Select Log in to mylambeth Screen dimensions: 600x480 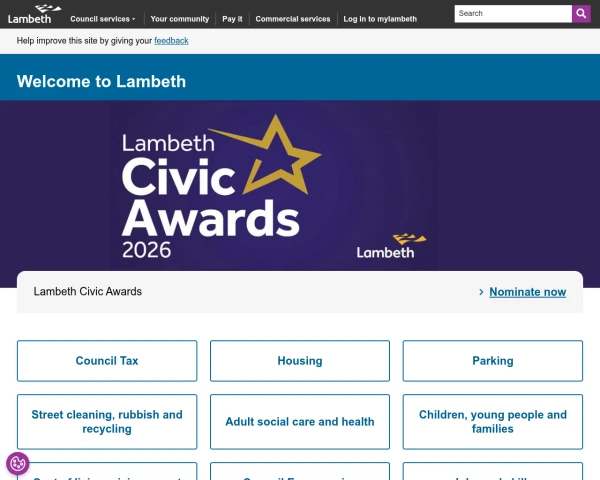[x=380, y=19]
